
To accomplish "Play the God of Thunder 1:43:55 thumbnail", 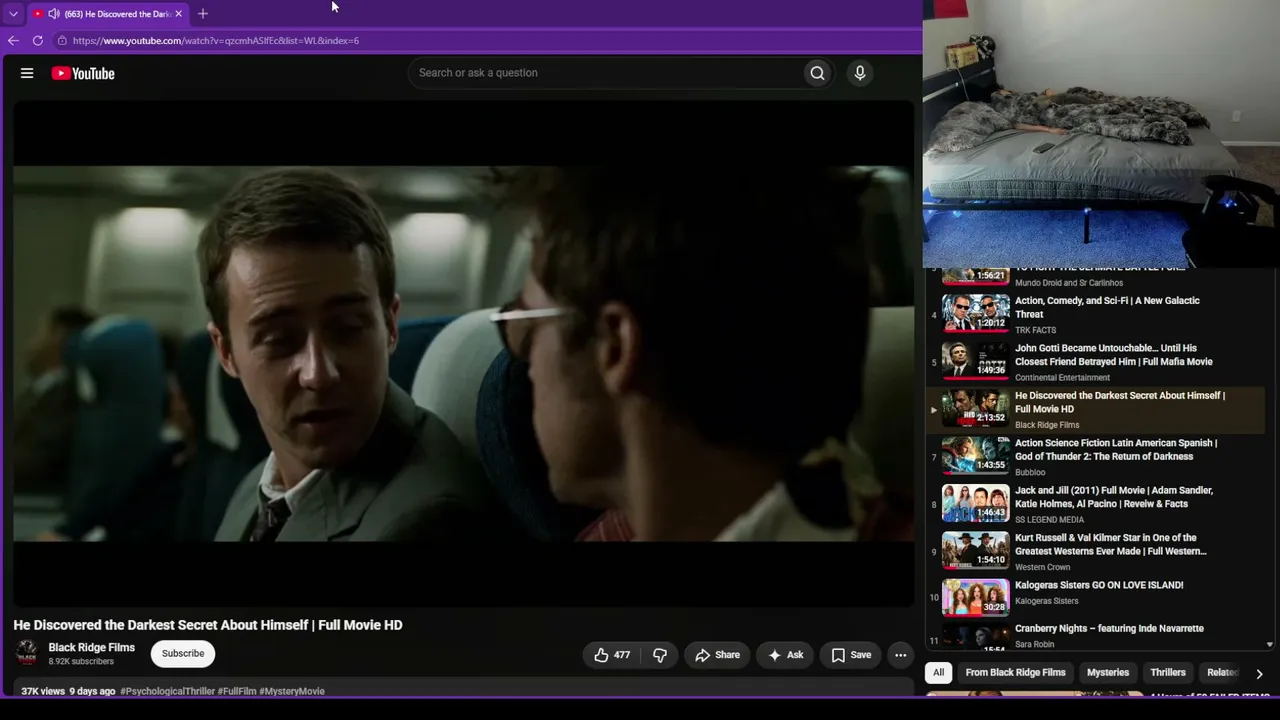I will click(975, 455).
